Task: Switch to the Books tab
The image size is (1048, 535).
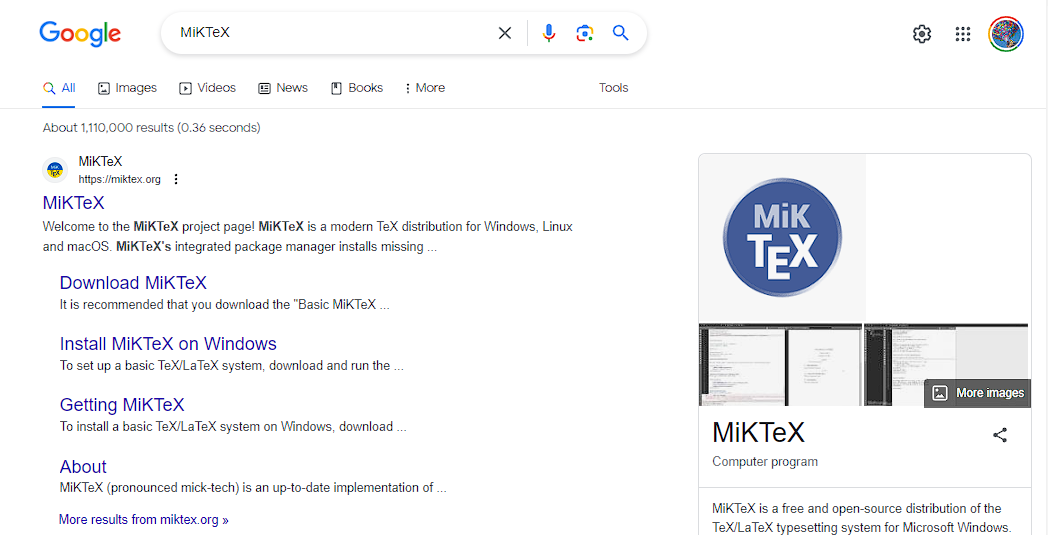Action: [x=357, y=88]
